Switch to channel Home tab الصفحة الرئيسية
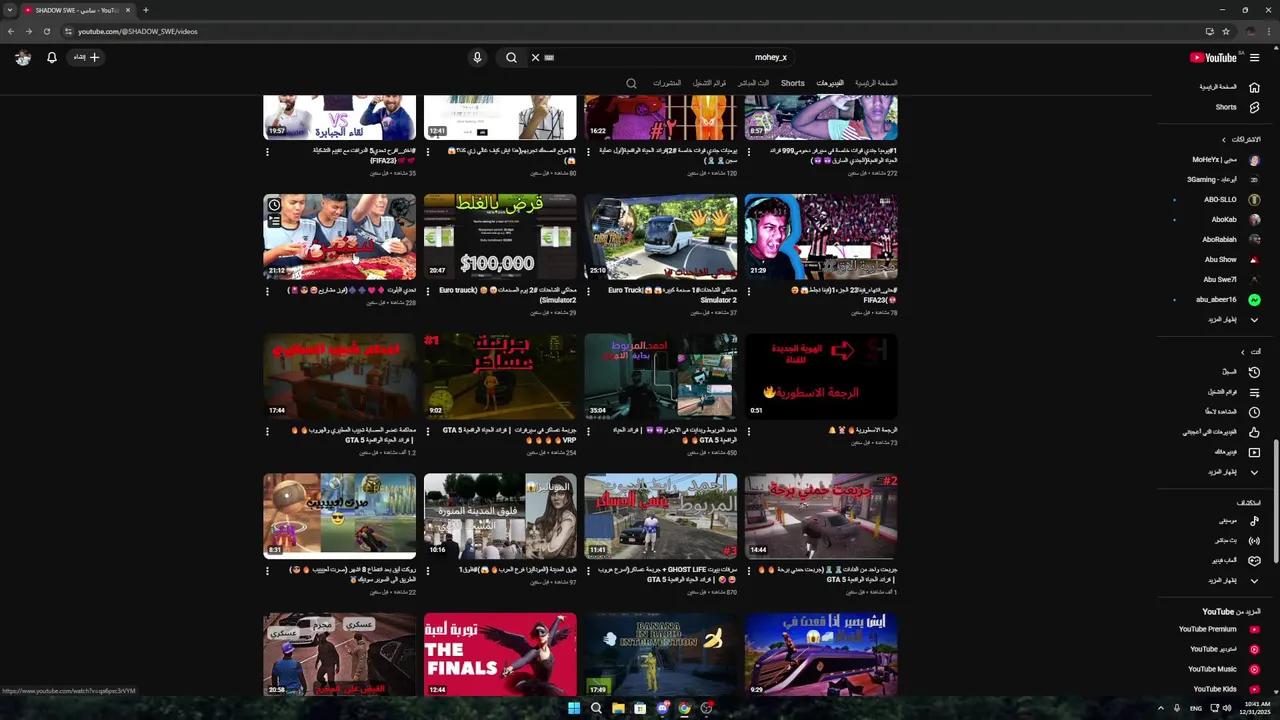 876,83
